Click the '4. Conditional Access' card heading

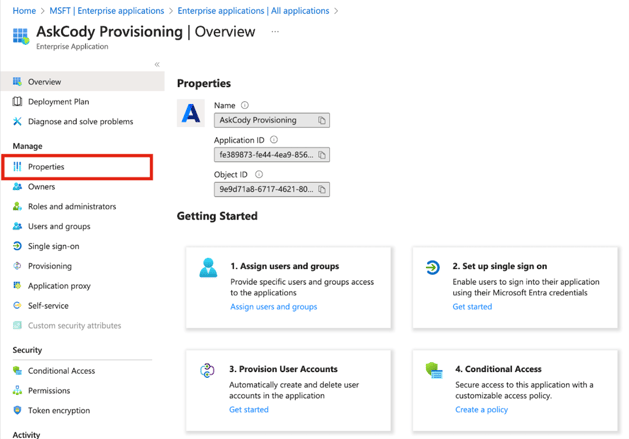(498, 369)
